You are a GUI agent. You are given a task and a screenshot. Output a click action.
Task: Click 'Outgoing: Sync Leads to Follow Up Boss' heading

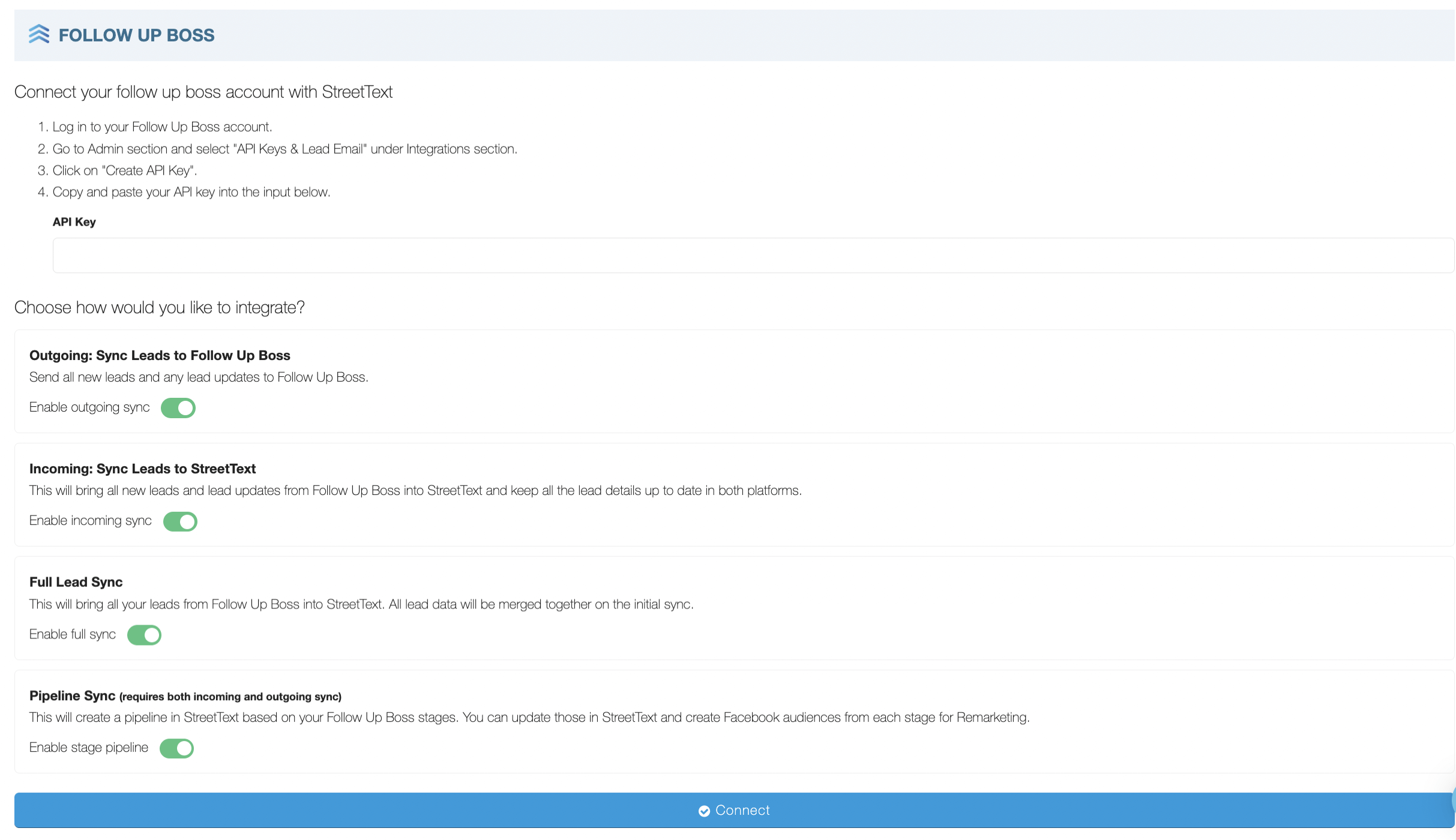pyautogui.click(x=160, y=355)
